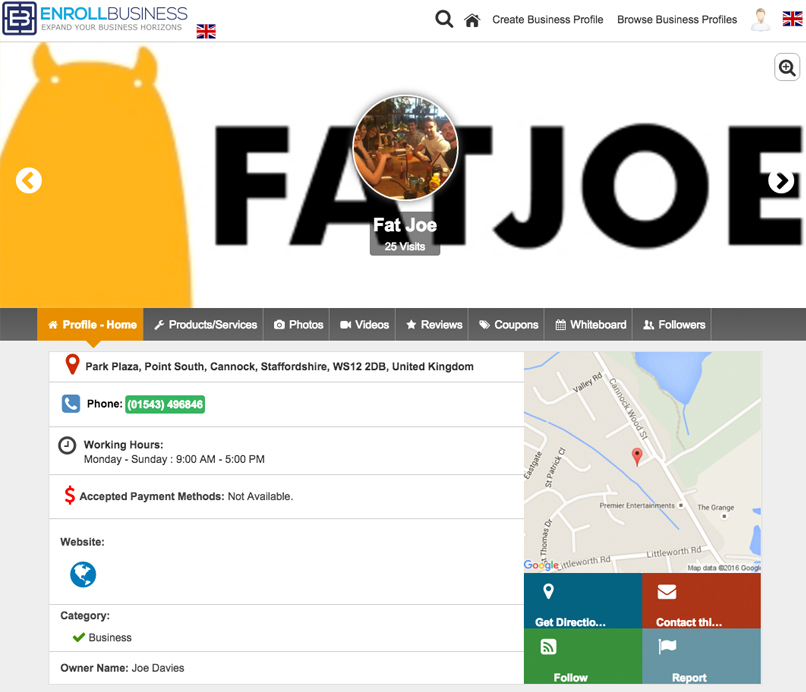Screen dimensions: 806x692
Task: Click the Not Available payment text
Action: [x=260, y=497]
